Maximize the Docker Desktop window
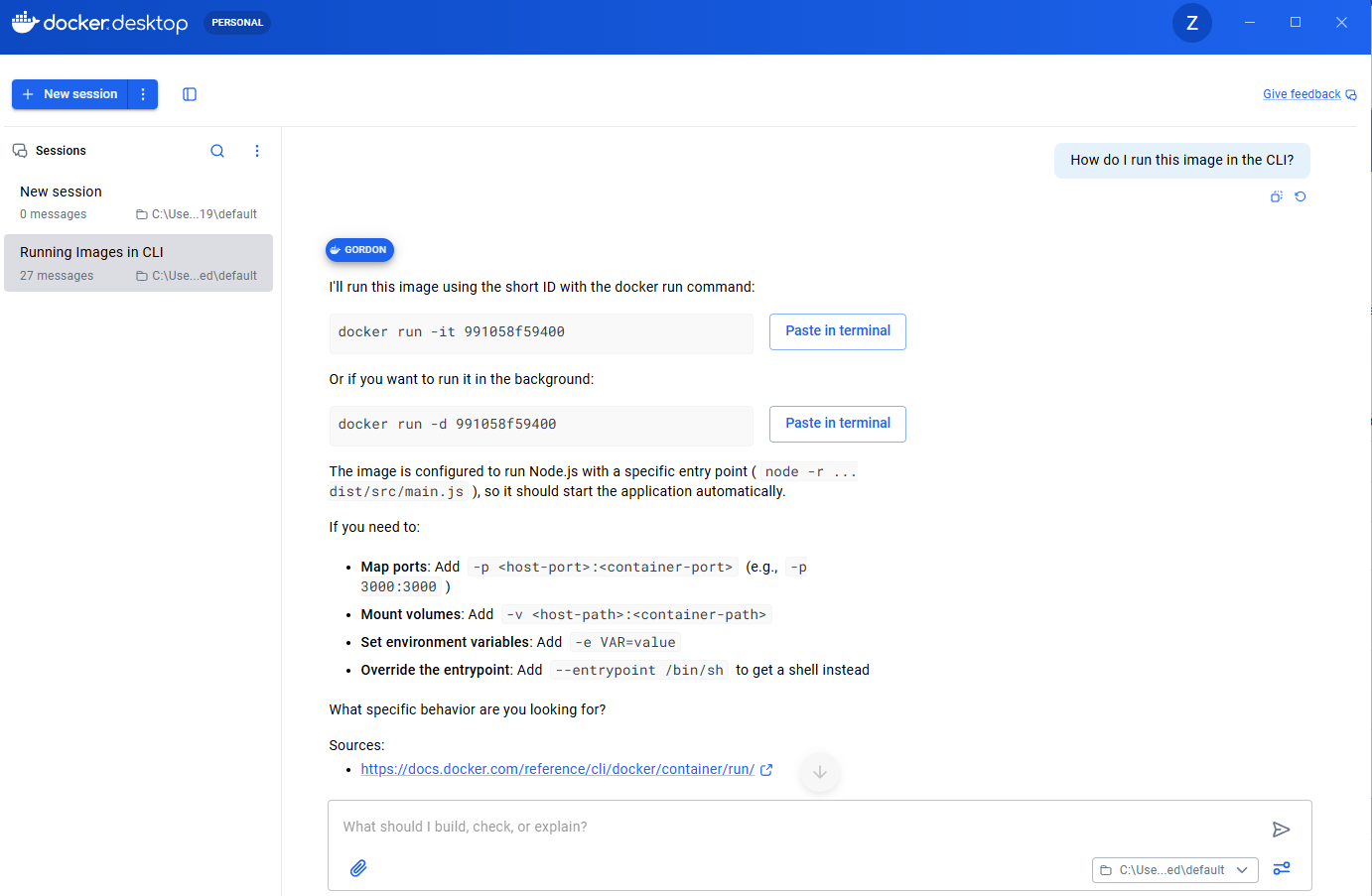This screenshot has height=896, width=1372. (1296, 22)
